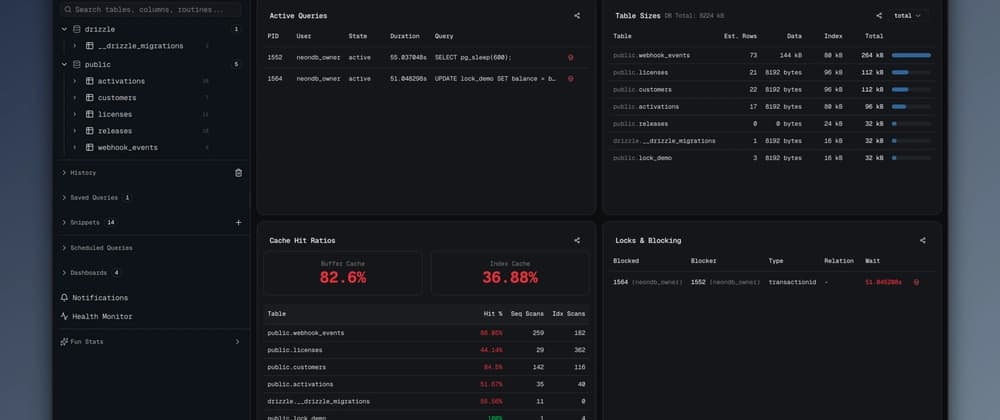The height and width of the screenshot is (420, 1000).
Task: Expand the __drizzle_migrations table
Action: (x=75, y=46)
